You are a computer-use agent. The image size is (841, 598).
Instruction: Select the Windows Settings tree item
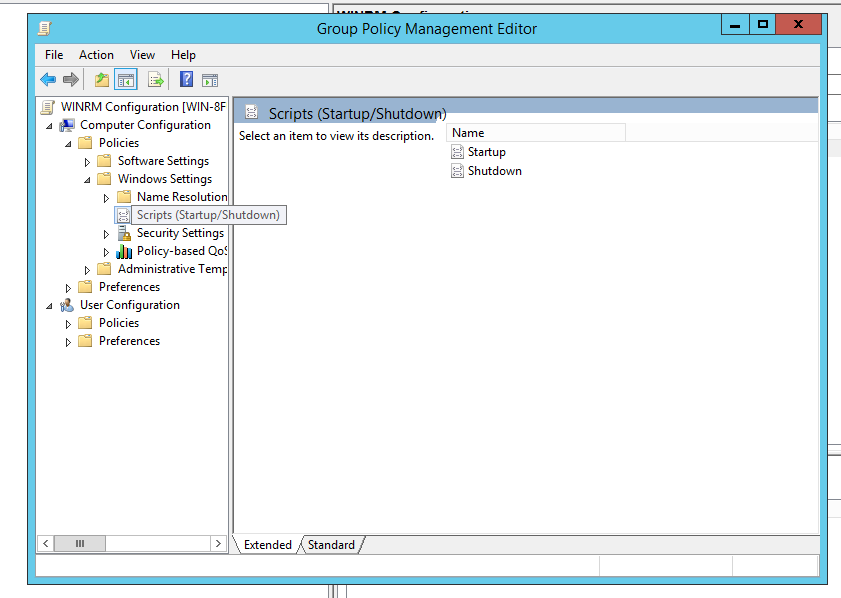(165, 179)
